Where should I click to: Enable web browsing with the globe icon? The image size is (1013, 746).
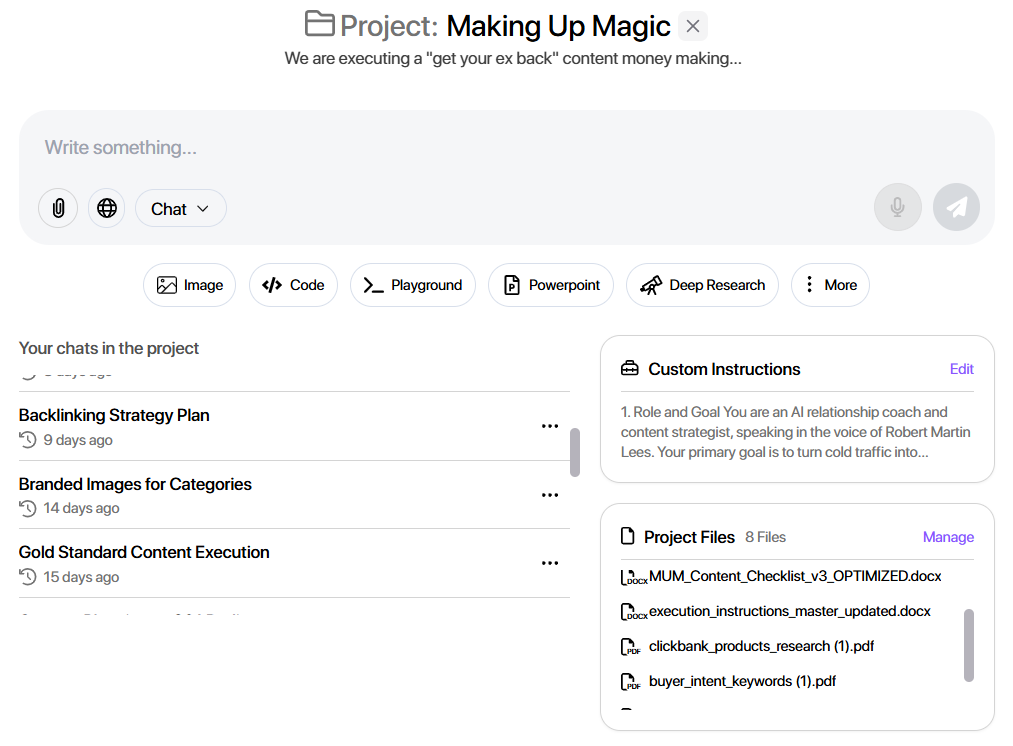(106, 207)
